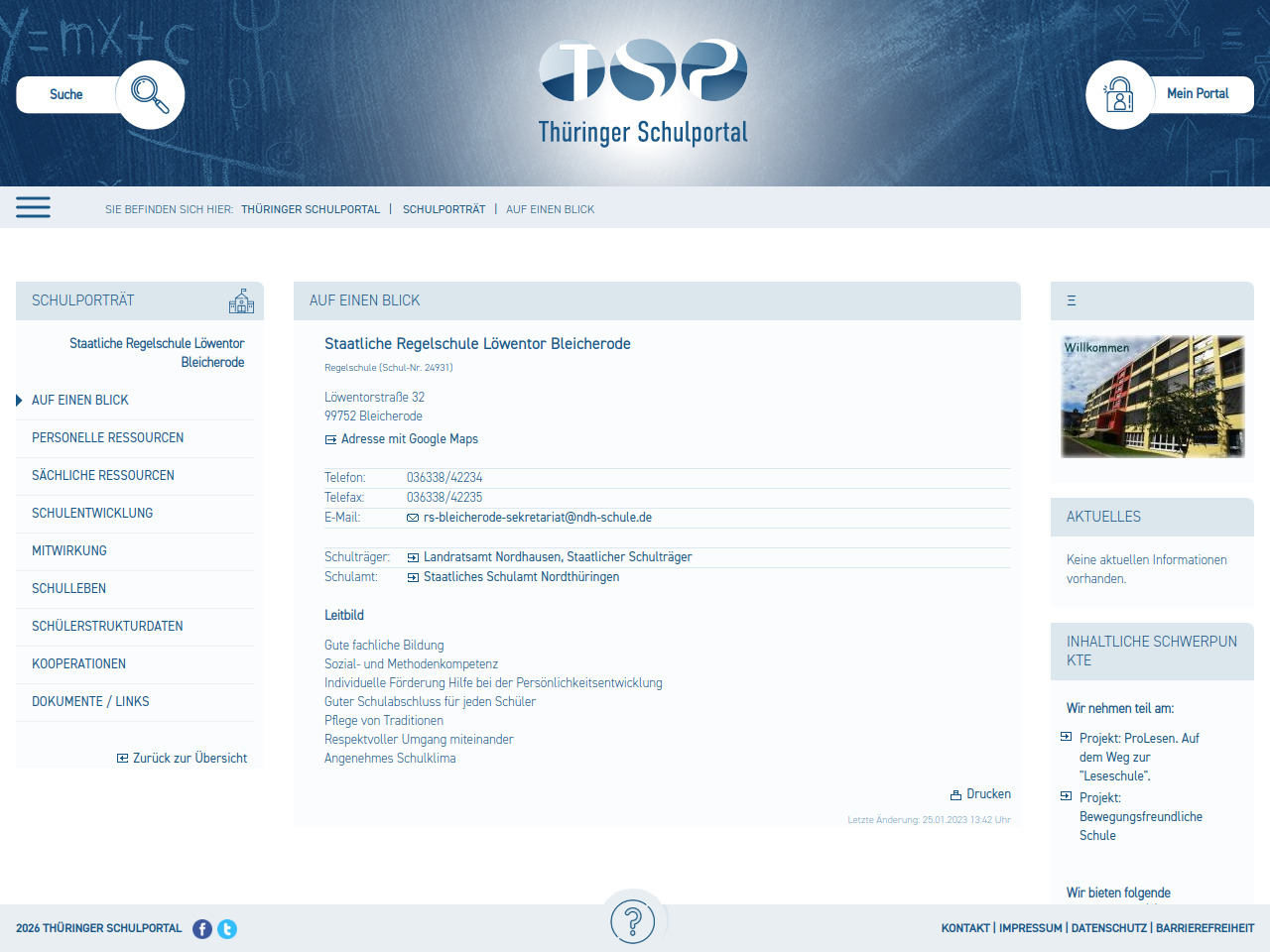This screenshot has height=952, width=1270.
Task: Open Landratsamt Nordhausen Schulträger link
Action: pos(557,557)
